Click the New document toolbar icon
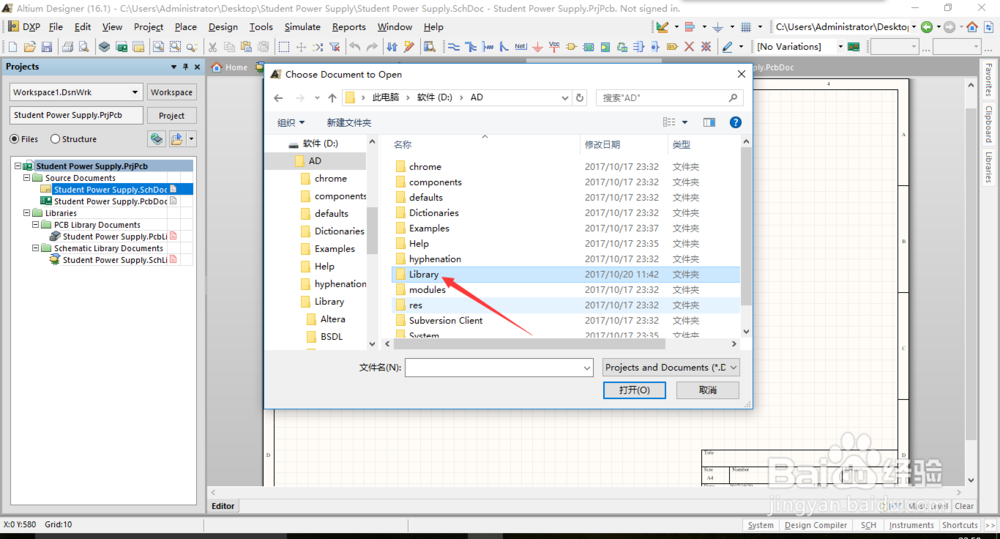1000x539 pixels. point(13,47)
